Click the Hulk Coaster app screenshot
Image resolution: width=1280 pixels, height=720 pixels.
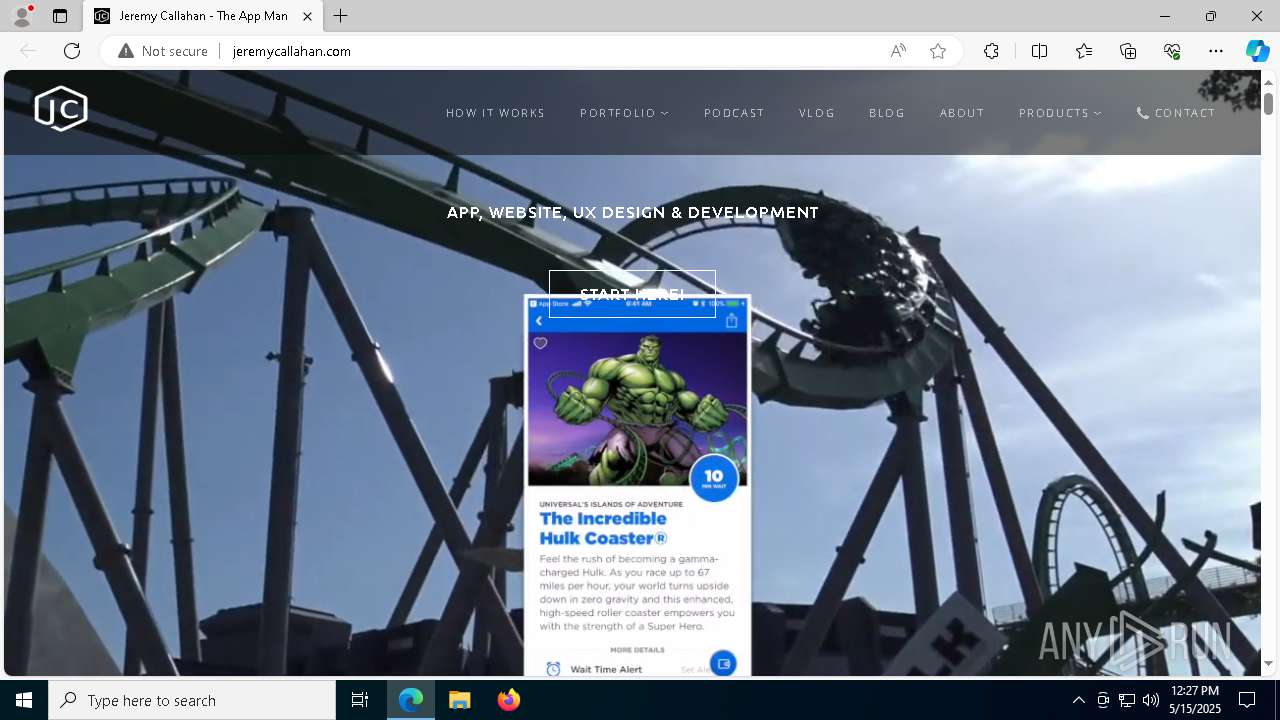tap(637, 485)
